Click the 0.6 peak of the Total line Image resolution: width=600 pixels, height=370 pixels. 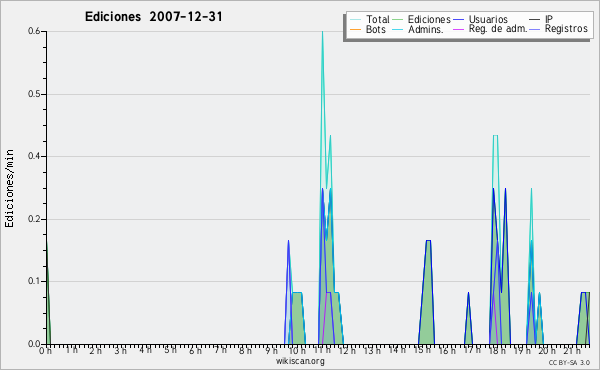(323, 32)
